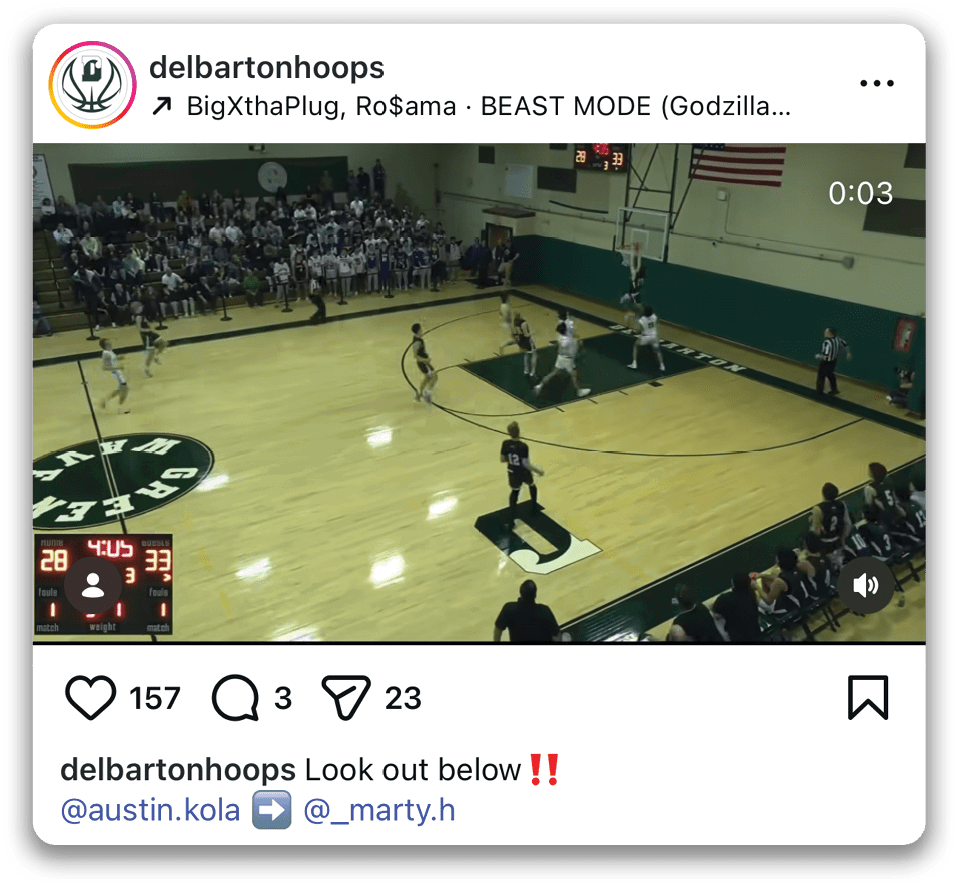The width and height of the screenshot is (959, 887).
Task: Open the delbartonhoops profile picture story
Action: [92, 84]
